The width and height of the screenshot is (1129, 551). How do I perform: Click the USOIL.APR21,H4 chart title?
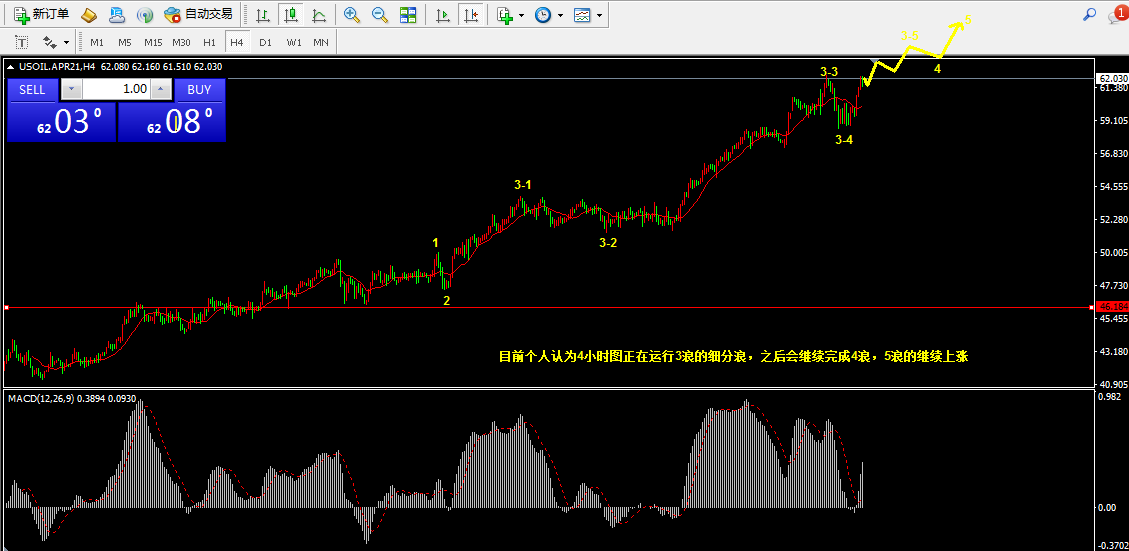click(58, 67)
